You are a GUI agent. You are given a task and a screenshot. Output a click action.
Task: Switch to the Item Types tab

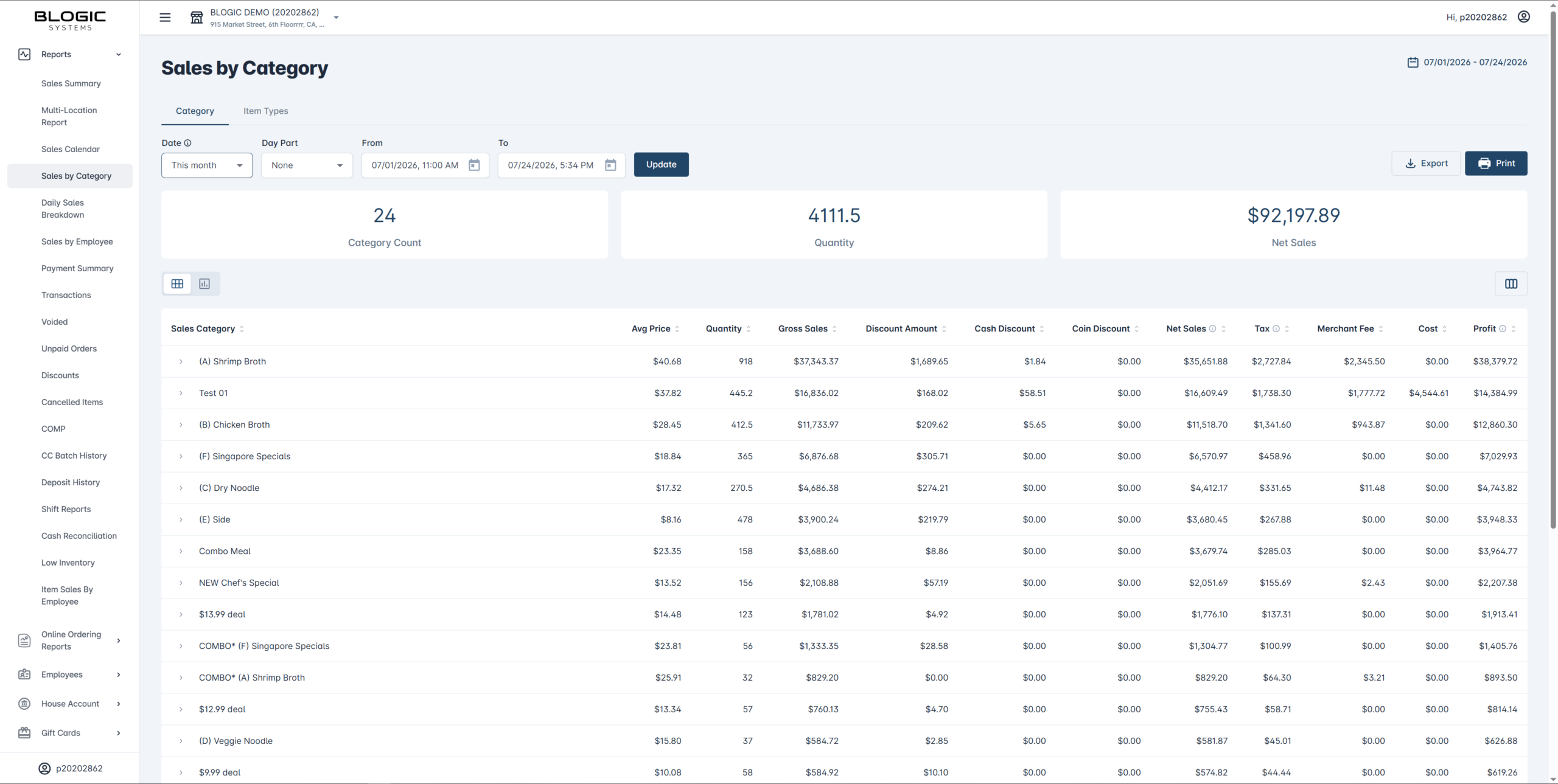[x=266, y=111]
